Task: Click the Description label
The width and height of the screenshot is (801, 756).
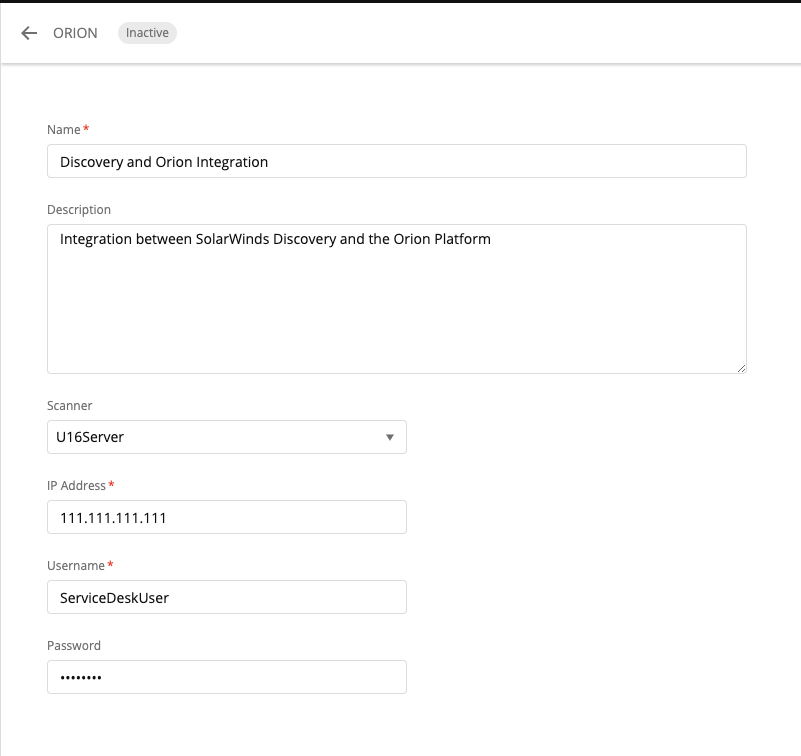Action: pyautogui.click(x=79, y=210)
